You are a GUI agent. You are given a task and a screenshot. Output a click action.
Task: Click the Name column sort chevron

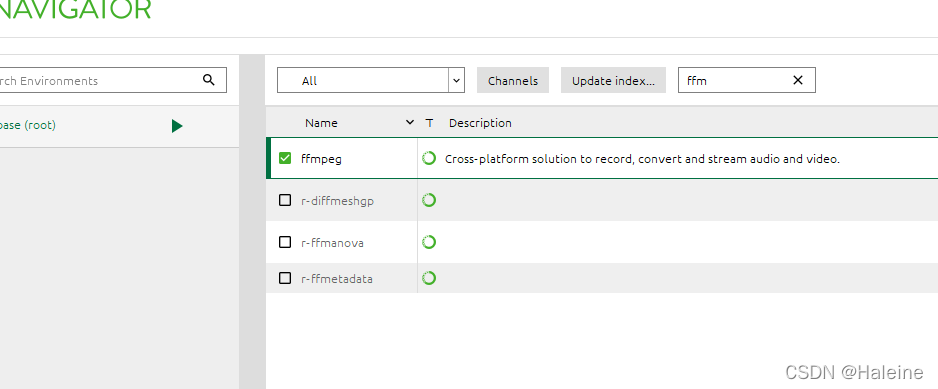click(x=410, y=122)
